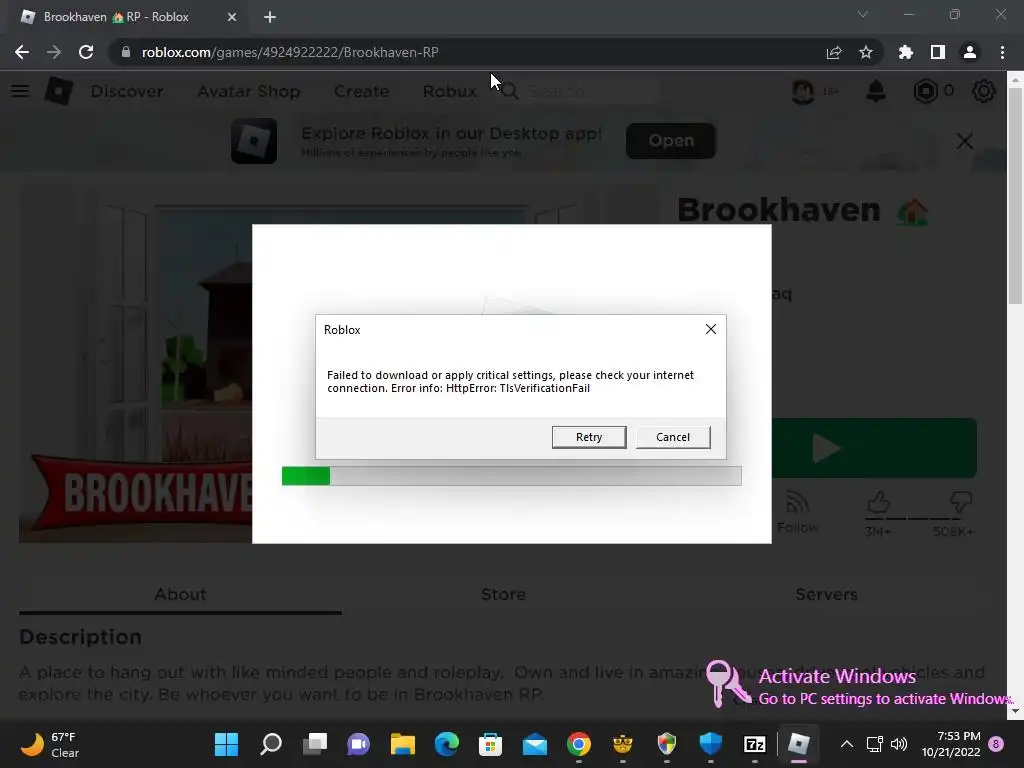The height and width of the screenshot is (768, 1024).
Task: Click the Brookhaven game thumbnail image
Action: 136,366
